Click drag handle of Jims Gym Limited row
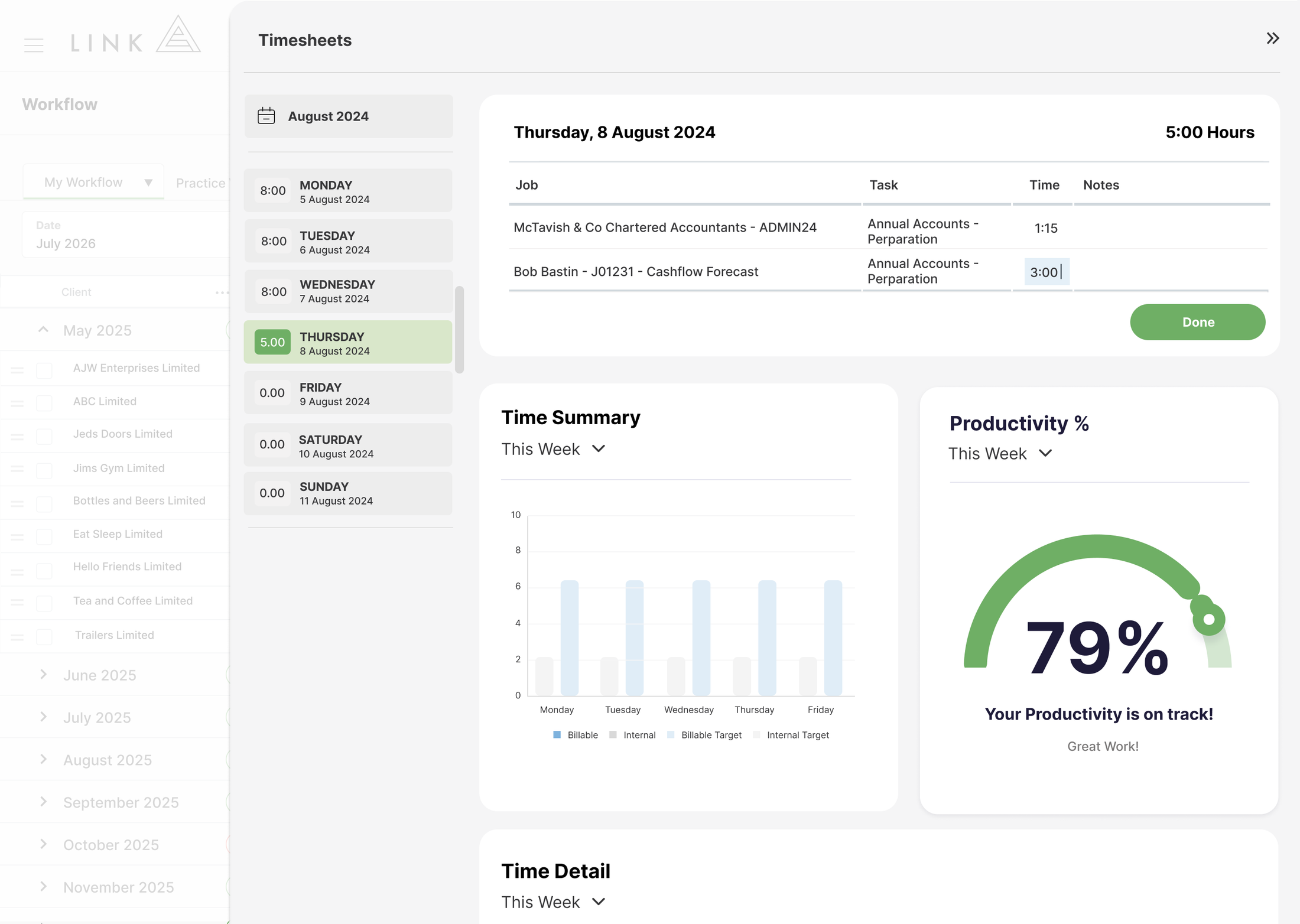 tap(17, 468)
